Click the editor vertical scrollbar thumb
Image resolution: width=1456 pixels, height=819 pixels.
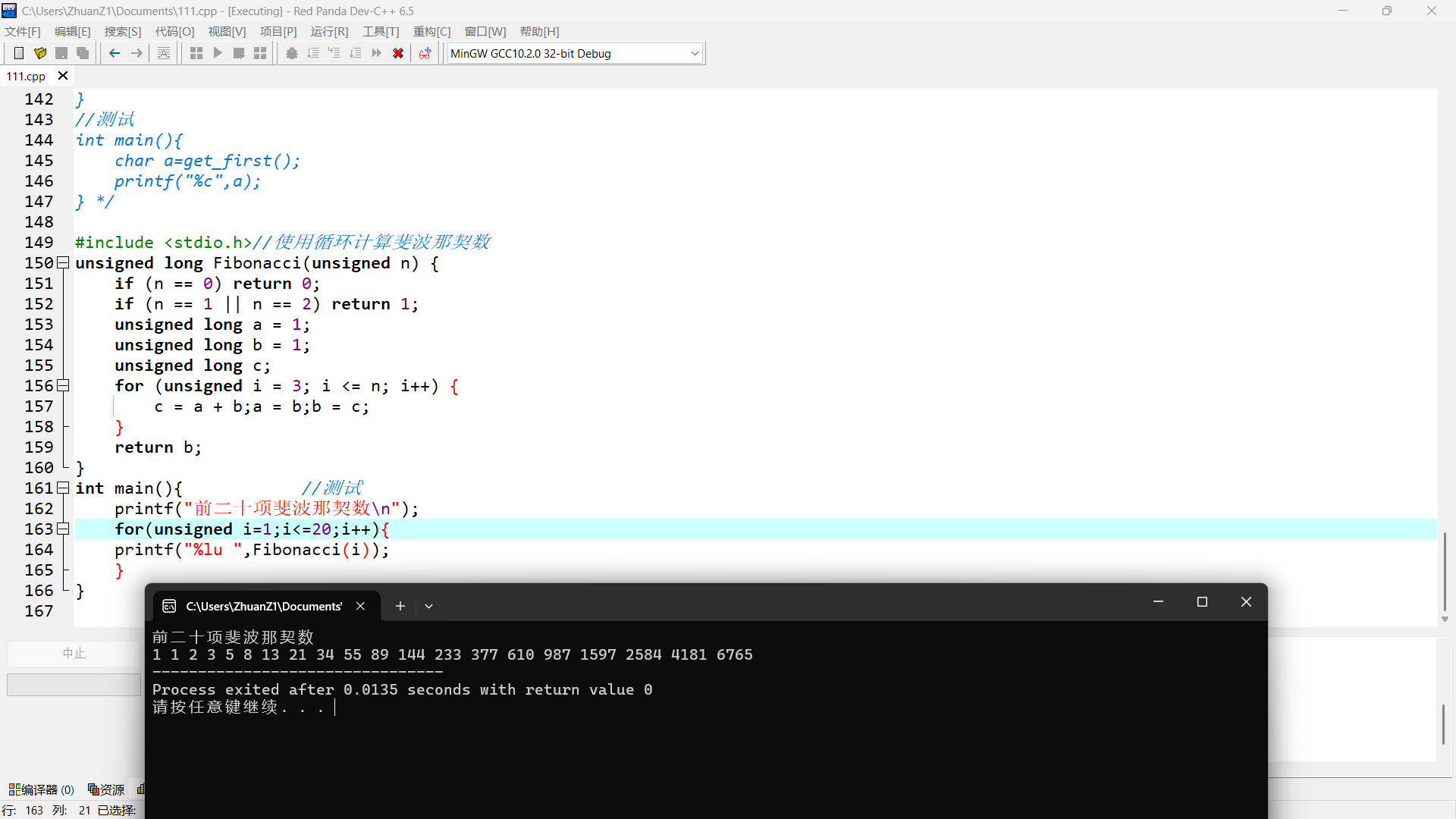[x=1445, y=570]
